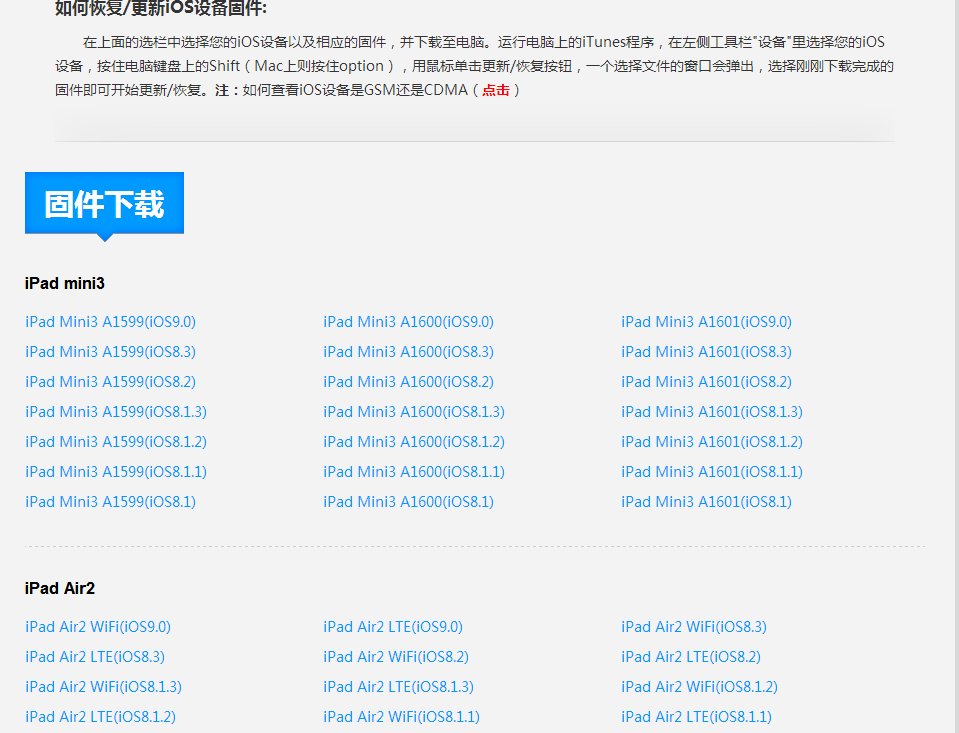Open iPad Air2 WiFi(iOS8.1.3) firmware

tap(103, 687)
